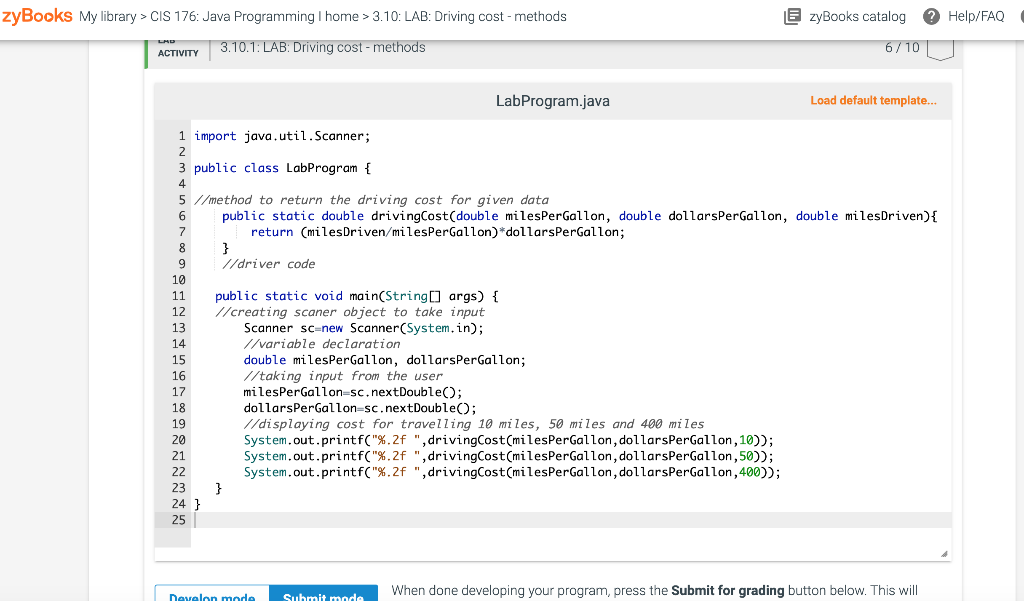
Task: Click the zyBooks logo
Action: pyautogui.click(x=38, y=16)
